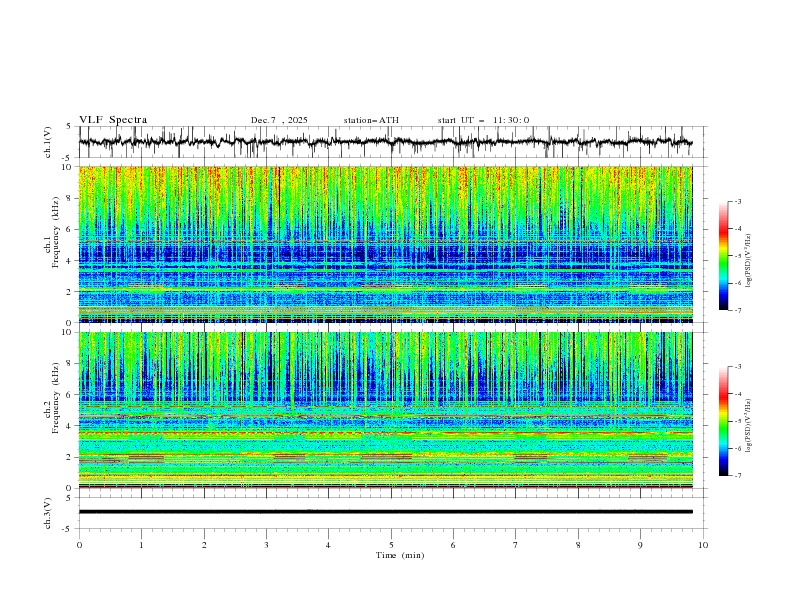Click inside the ch.2 spectrogram panel
The image size is (792, 612).
coord(385,410)
